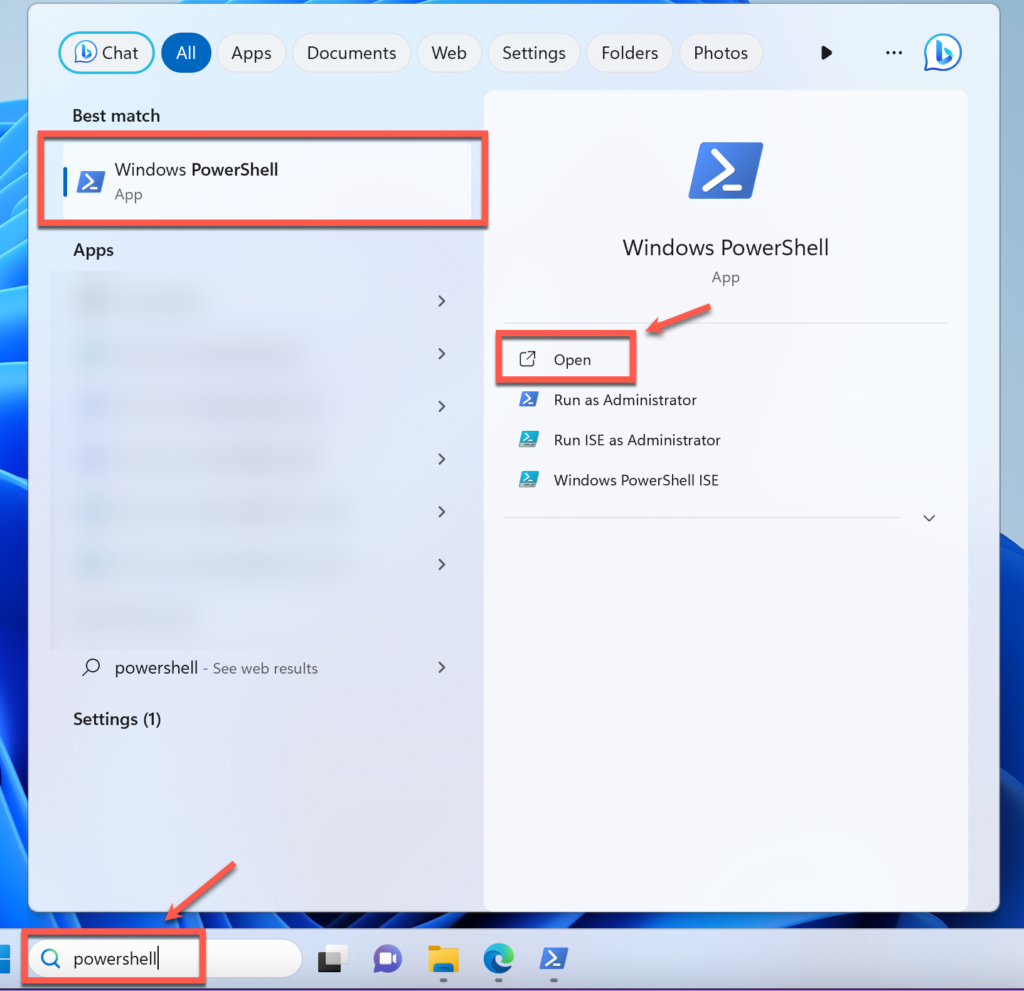The height and width of the screenshot is (991, 1024).
Task: Open Task View from the taskbar
Action: click(x=330, y=960)
